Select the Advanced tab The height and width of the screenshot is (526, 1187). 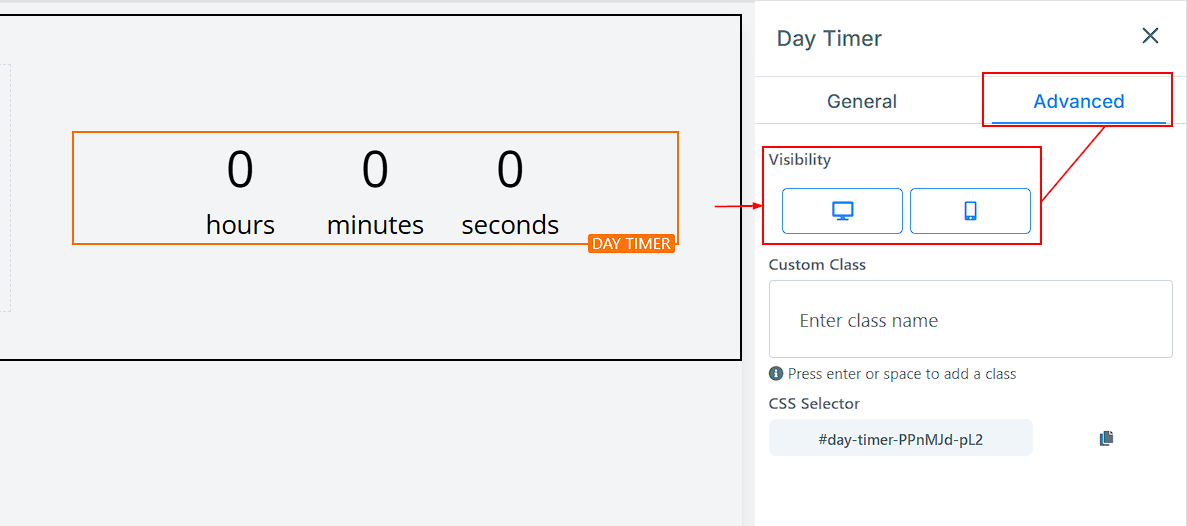pyautogui.click(x=1078, y=101)
